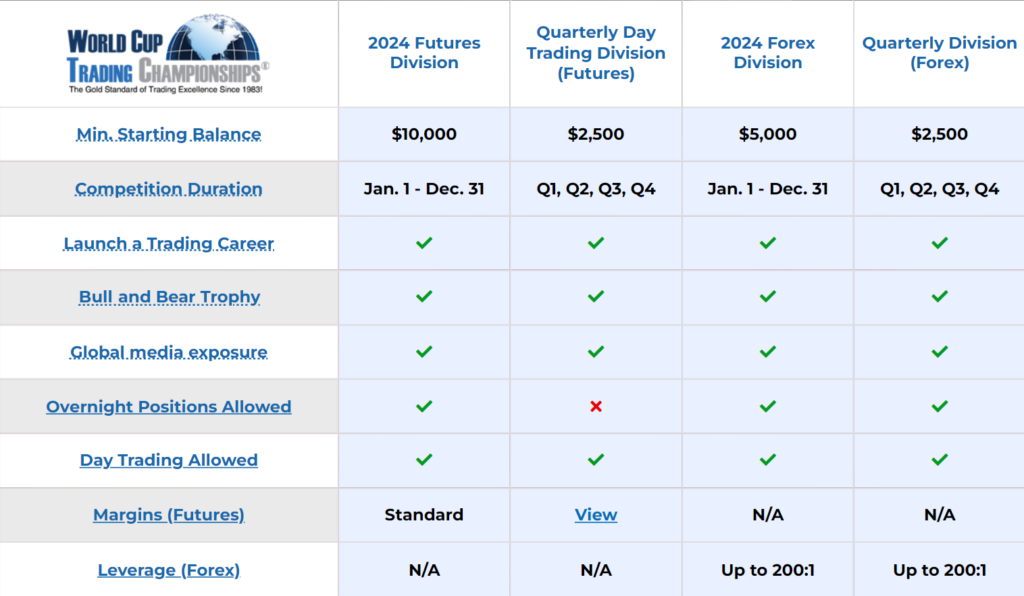
Task: Open the Overnight Positions Allowed link
Action: click(169, 406)
